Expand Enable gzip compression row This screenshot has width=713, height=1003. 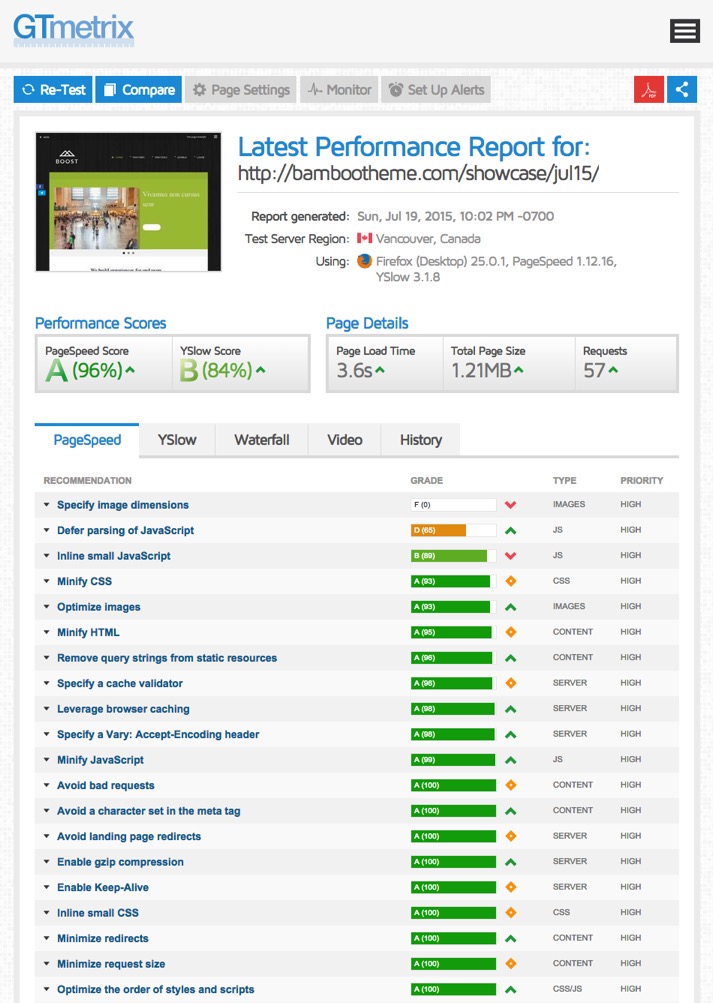(120, 862)
